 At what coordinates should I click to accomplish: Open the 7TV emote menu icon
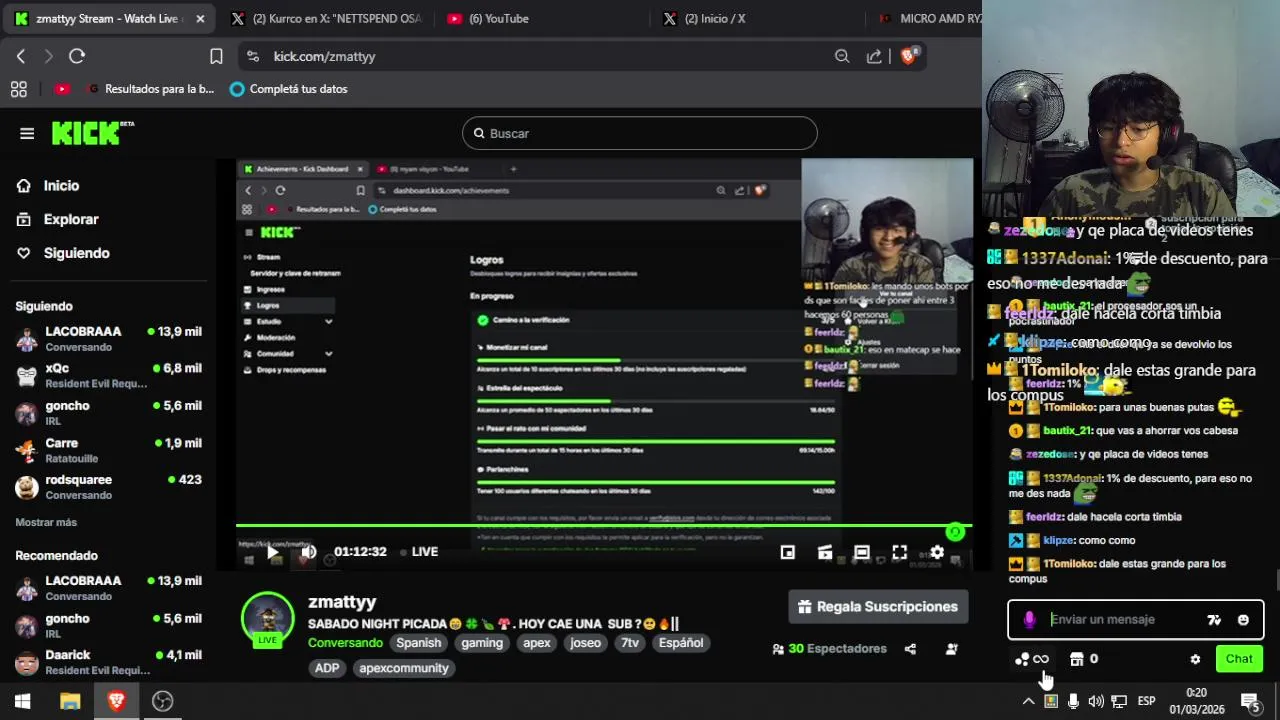pos(1214,620)
